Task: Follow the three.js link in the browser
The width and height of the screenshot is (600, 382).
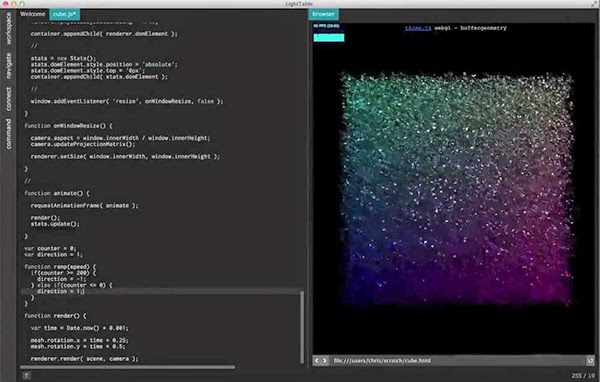Action: point(418,28)
